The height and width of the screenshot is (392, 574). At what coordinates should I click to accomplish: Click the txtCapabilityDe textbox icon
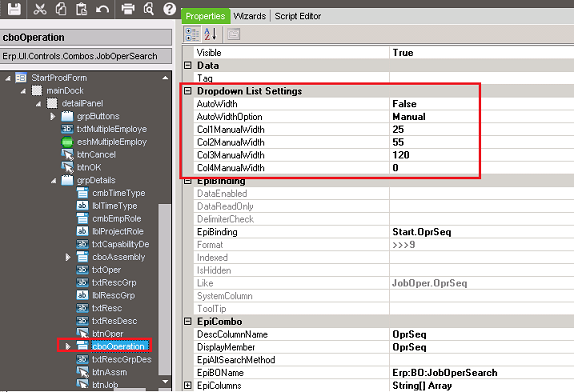[82, 244]
